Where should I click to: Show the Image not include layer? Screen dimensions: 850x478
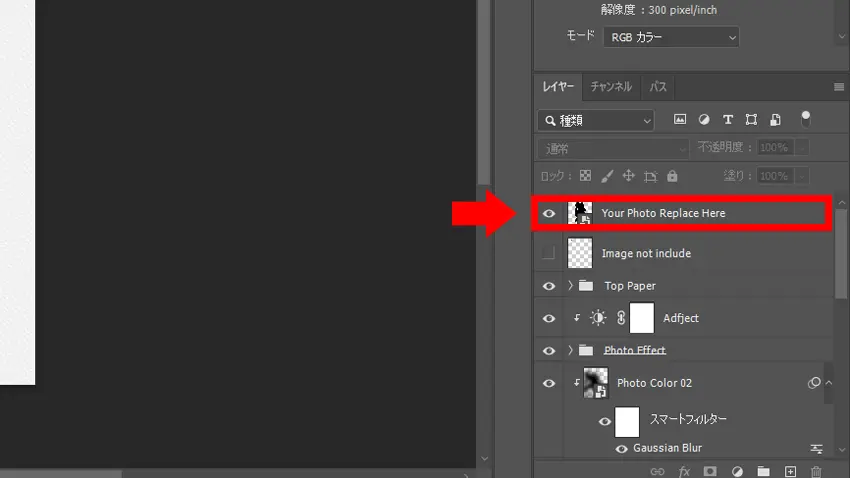[548, 254]
